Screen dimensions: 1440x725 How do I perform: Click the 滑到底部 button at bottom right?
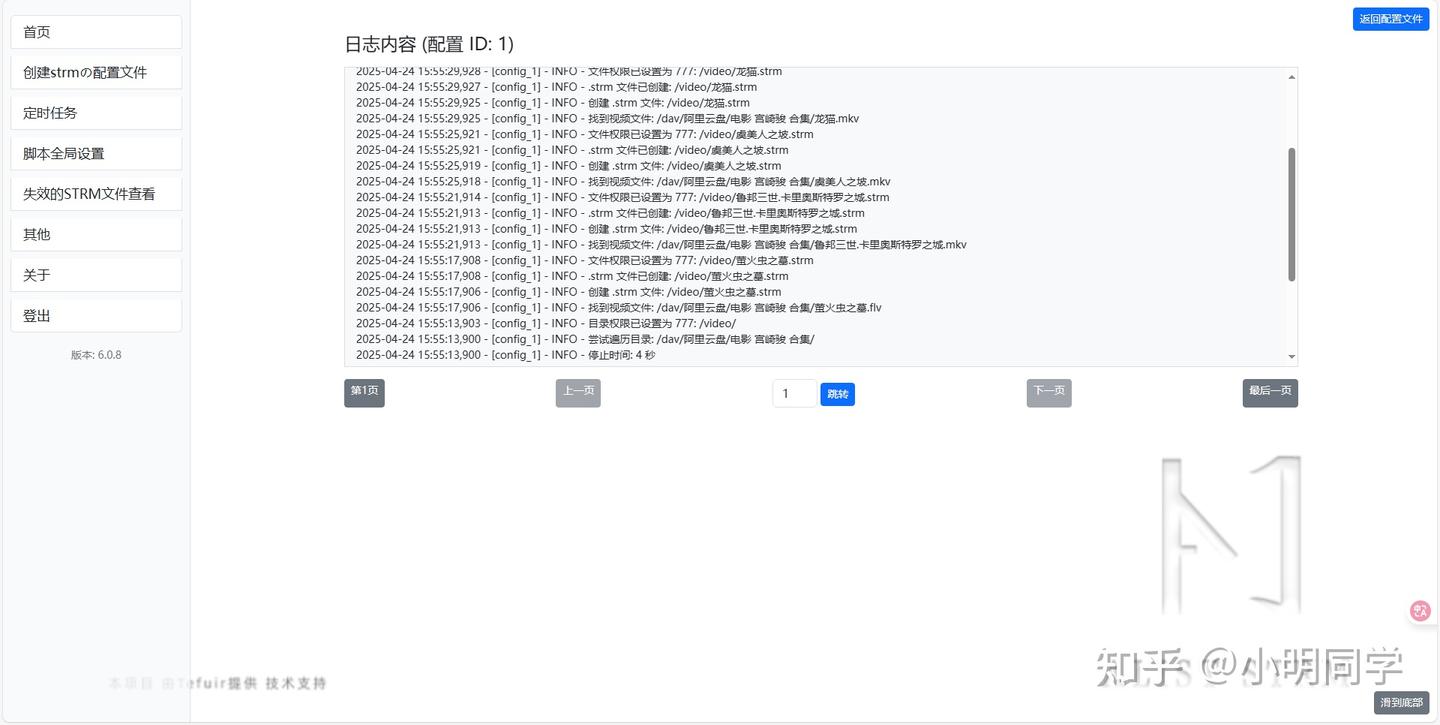(x=1404, y=703)
